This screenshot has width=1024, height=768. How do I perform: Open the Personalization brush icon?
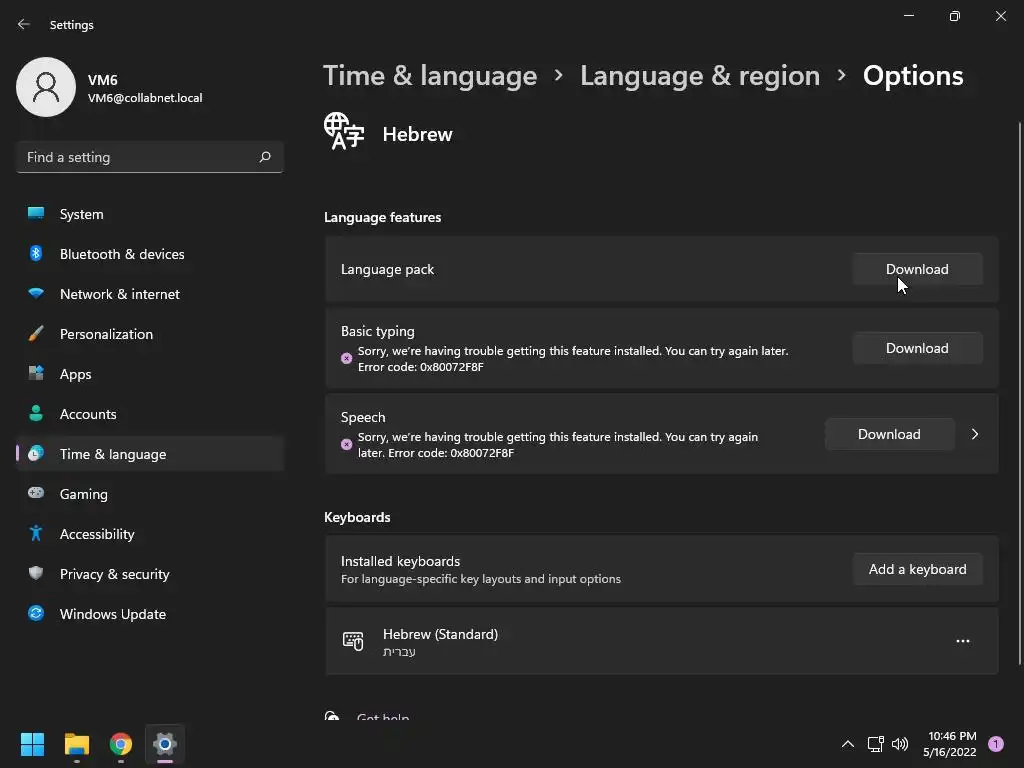click(36, 334)
